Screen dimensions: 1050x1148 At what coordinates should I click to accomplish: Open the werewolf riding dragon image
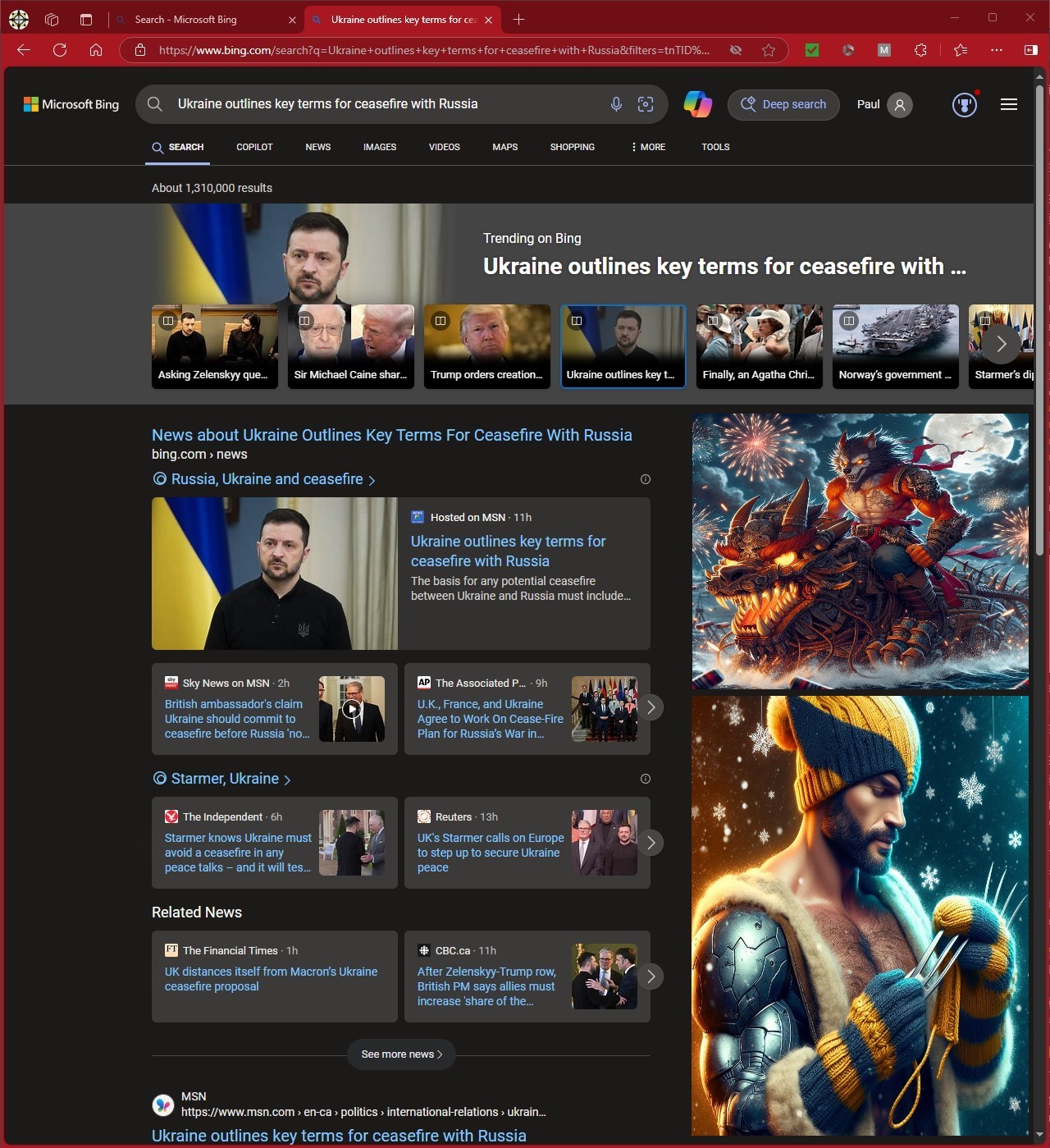(861, 551)
